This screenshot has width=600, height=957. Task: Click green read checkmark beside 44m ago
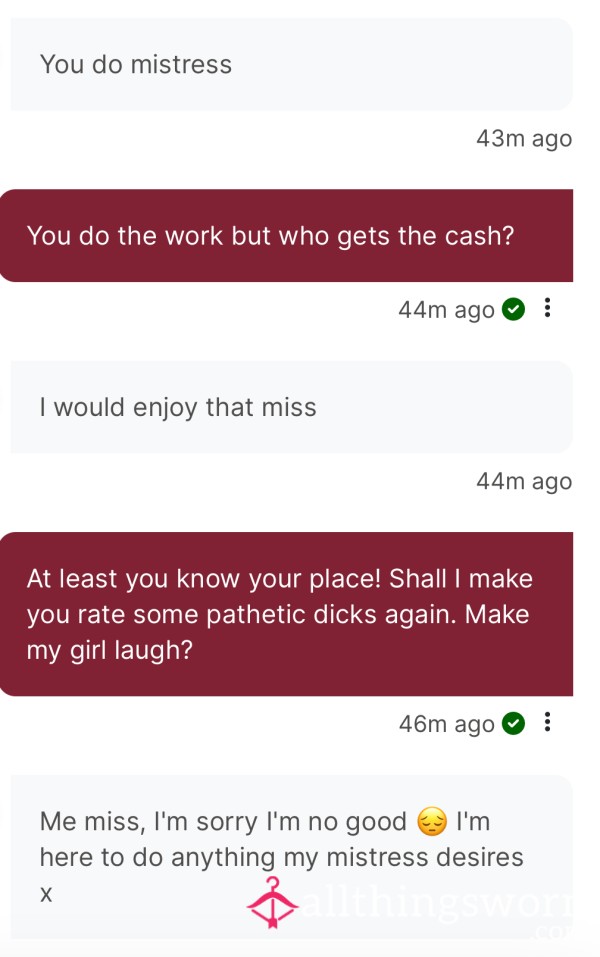tap(513, 309)
